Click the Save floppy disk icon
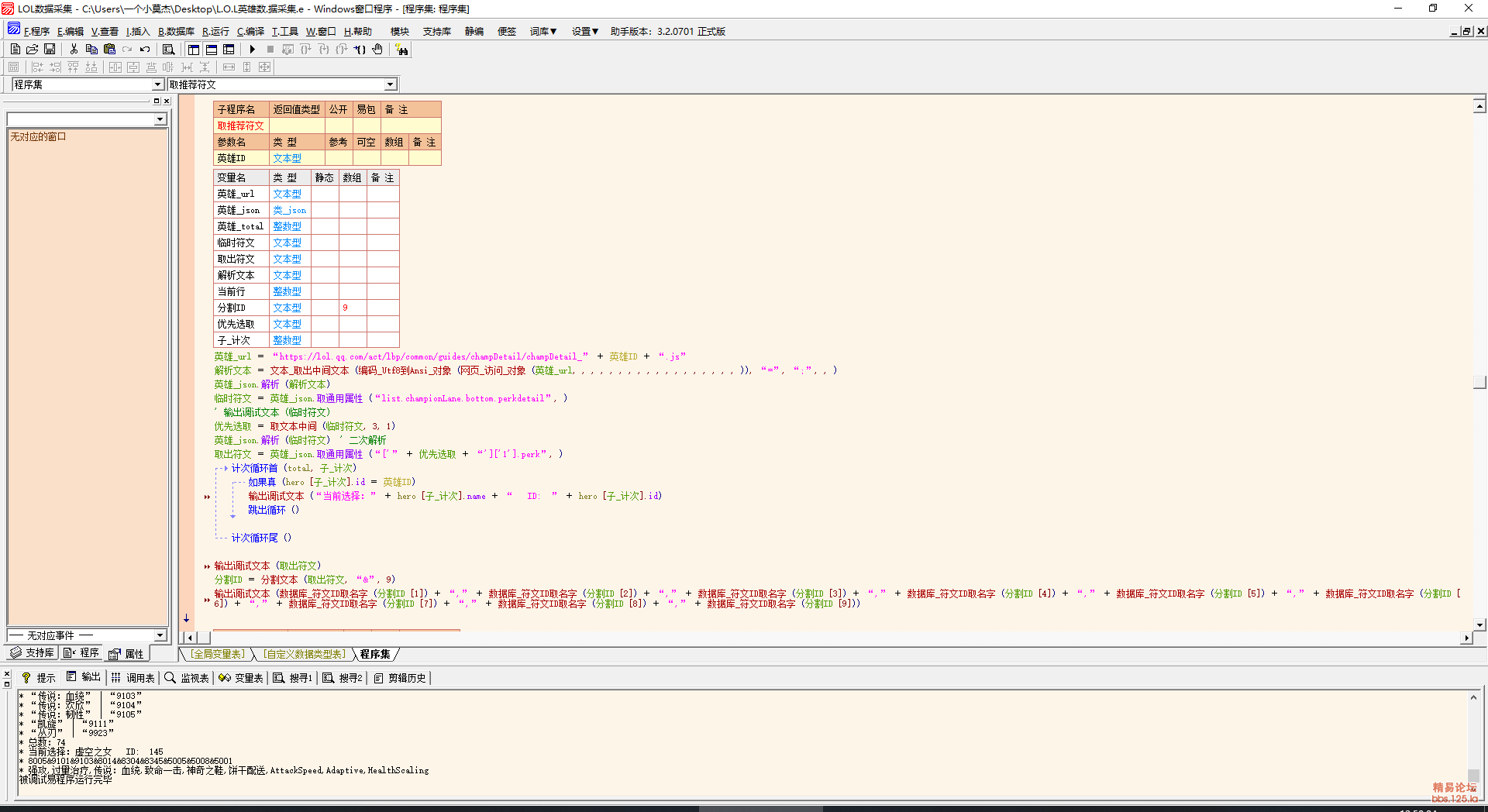The image size is (1488, 812). 50,49
